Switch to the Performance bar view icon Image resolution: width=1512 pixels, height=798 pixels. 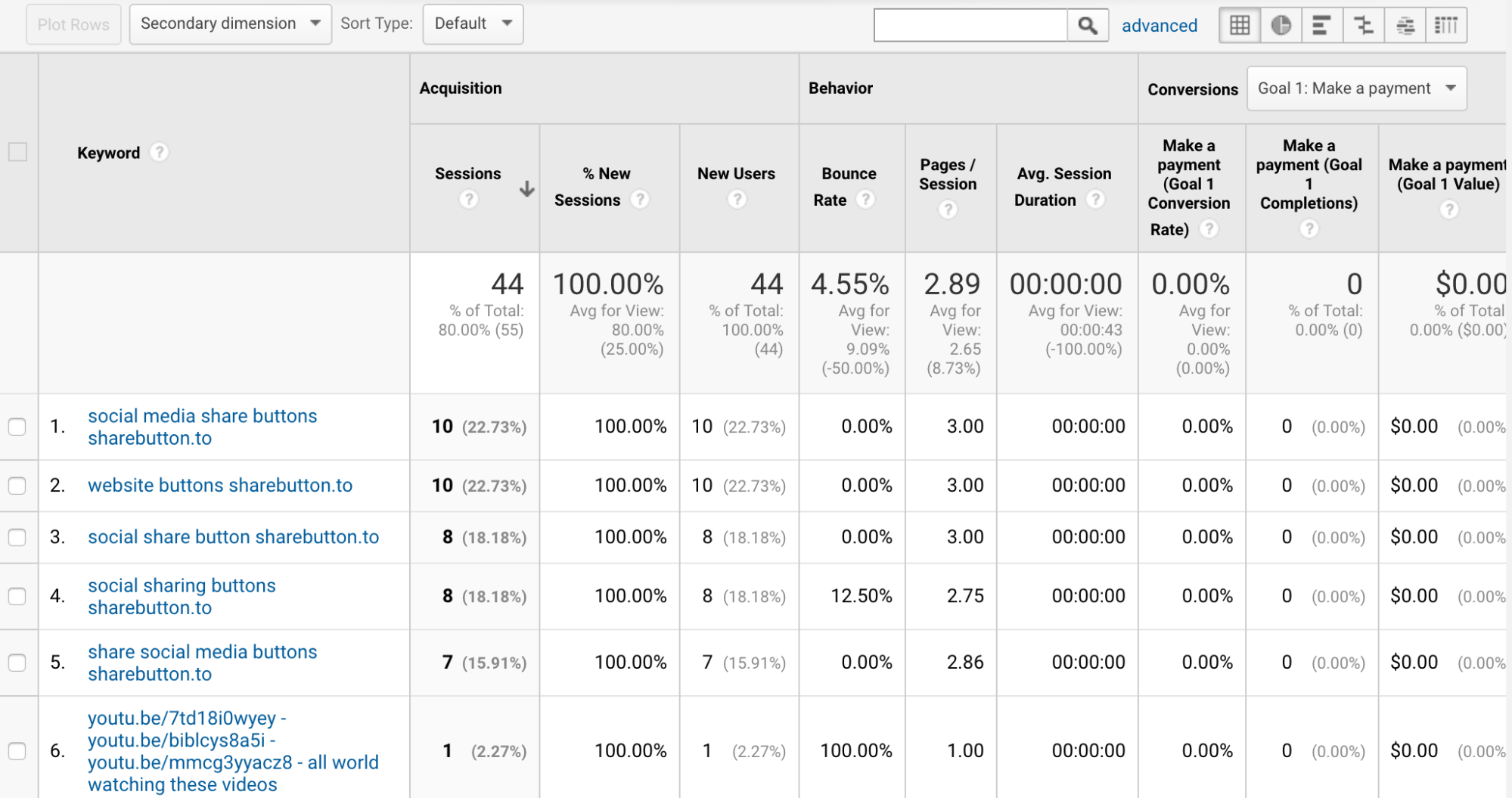pyautogui.click(x=1321, y=25)
